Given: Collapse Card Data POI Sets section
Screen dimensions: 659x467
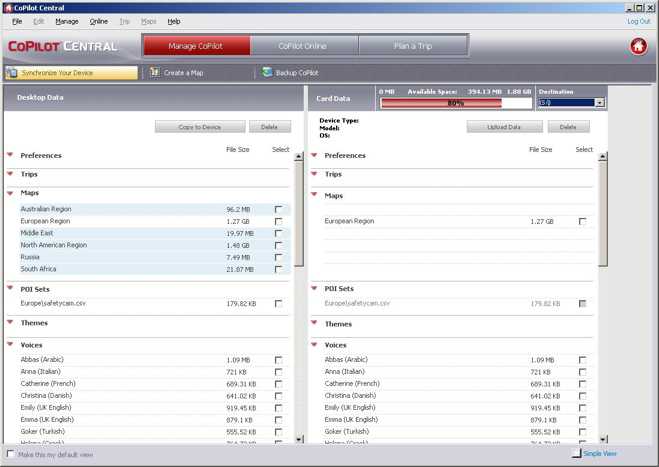Looking at the screenshot, I should coord(314,288).
